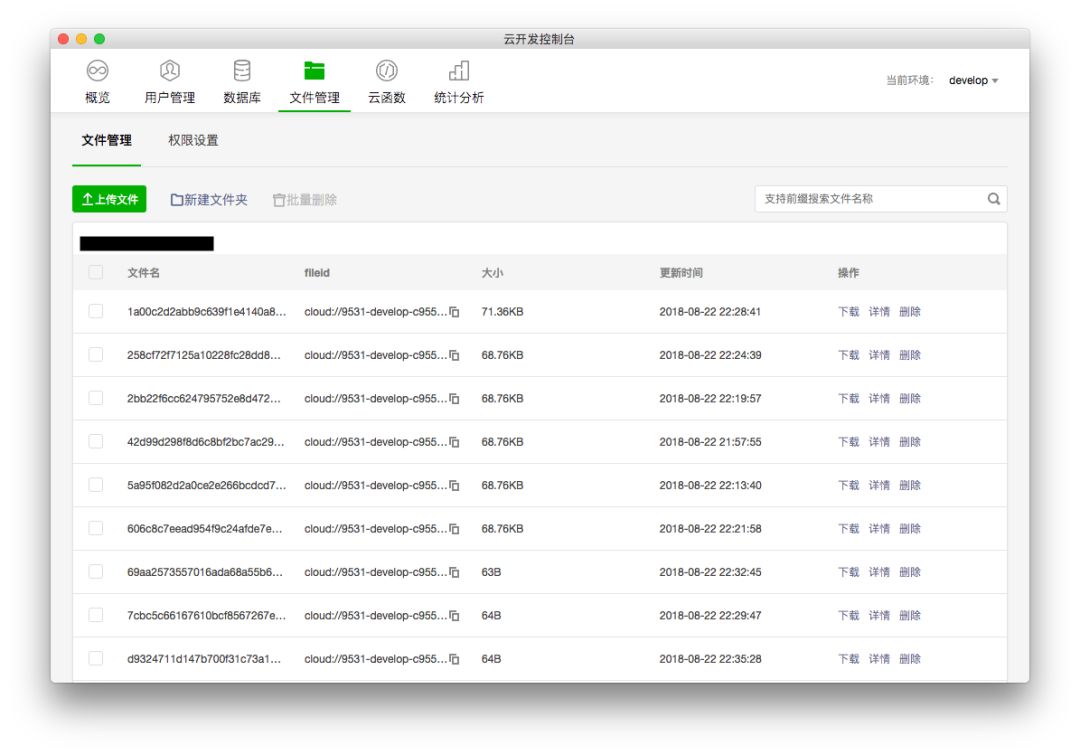Tick the select-all checkbox in table header
1080x755 pixels.
[x=96, y=272]
